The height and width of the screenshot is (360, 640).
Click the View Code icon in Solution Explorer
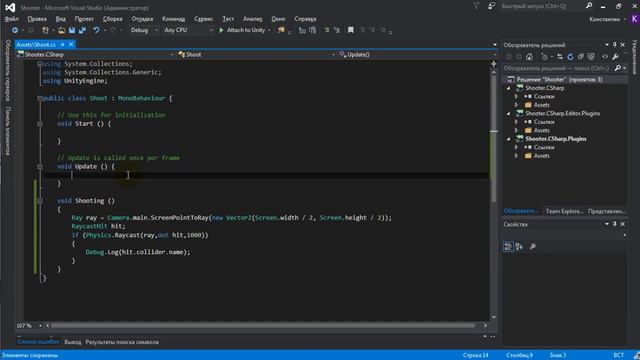(605, 57)
